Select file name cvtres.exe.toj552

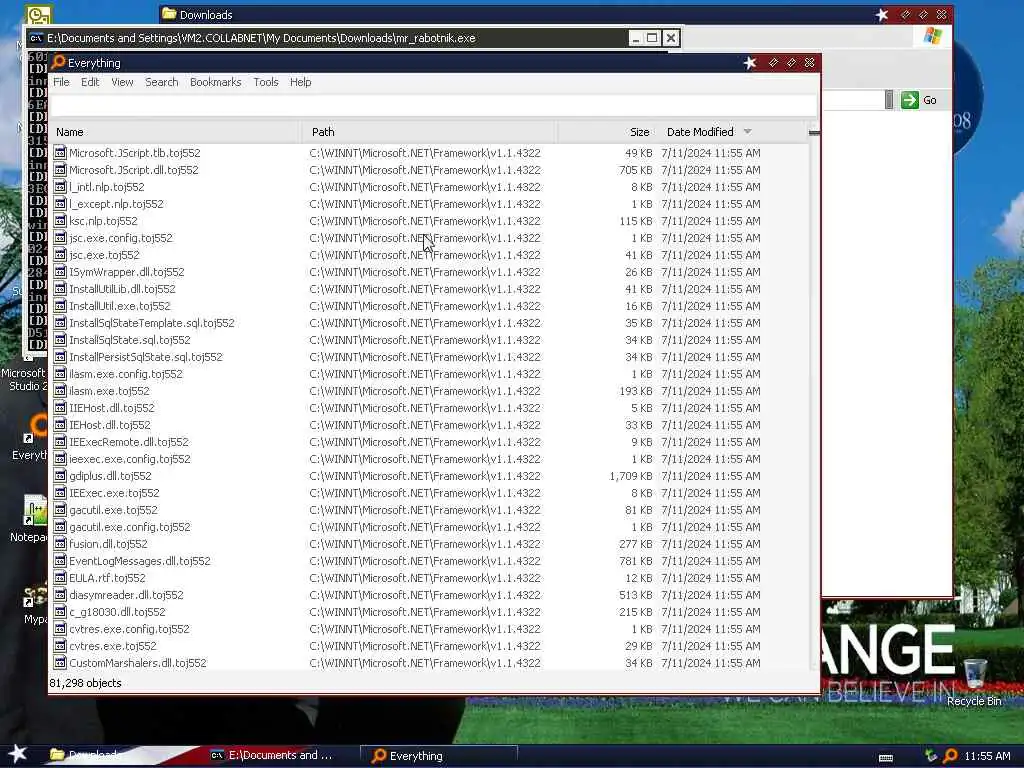[x=113, y=646]
